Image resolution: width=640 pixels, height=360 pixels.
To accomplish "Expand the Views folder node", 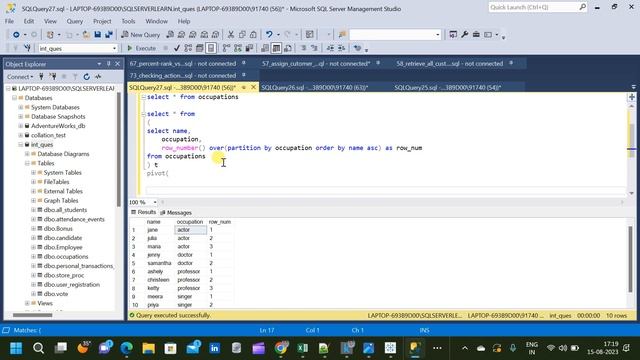I will 27,303.
